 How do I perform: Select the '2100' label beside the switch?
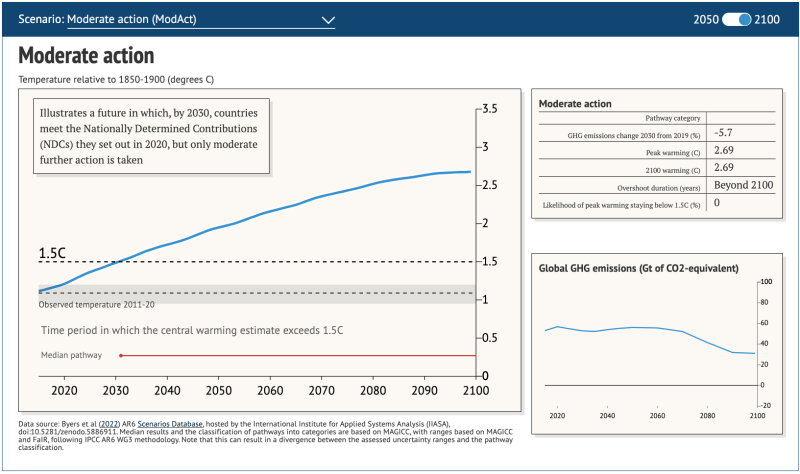click(769, 19)
